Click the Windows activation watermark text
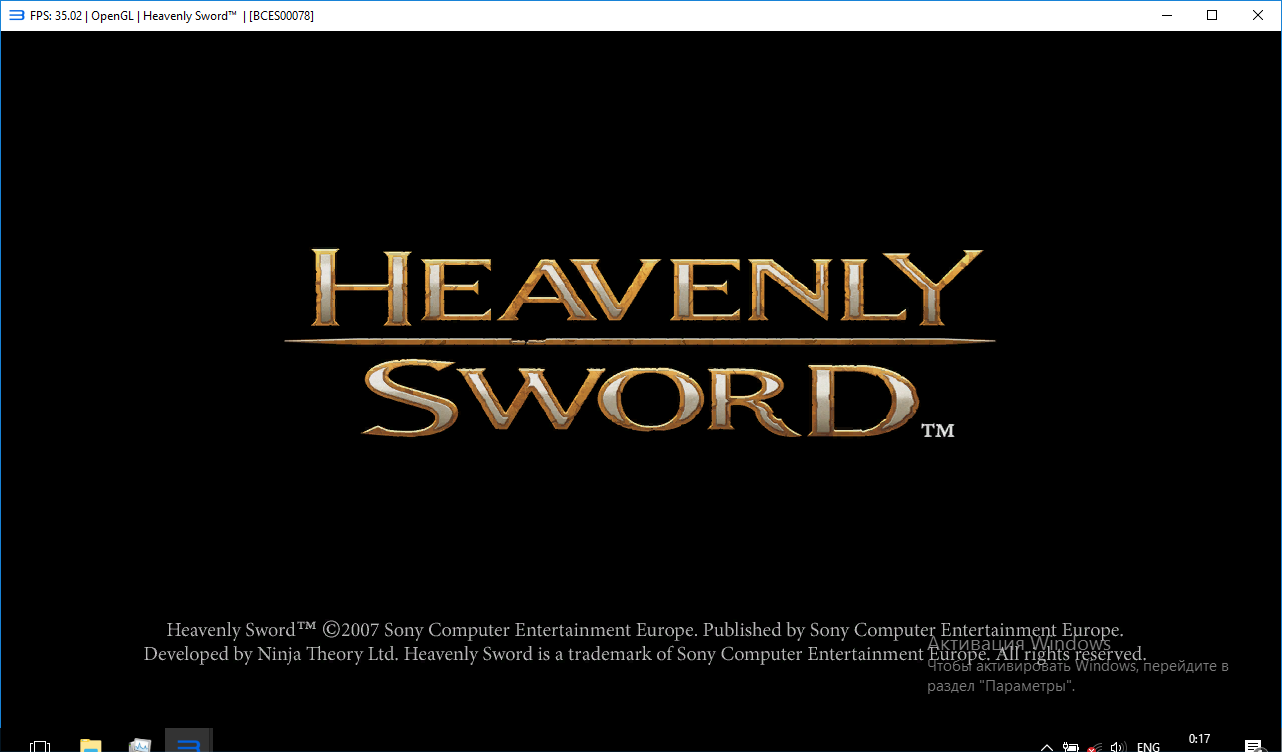Image resolution: width=1282 pixels, height=752 pixels. click(1019, 644)
